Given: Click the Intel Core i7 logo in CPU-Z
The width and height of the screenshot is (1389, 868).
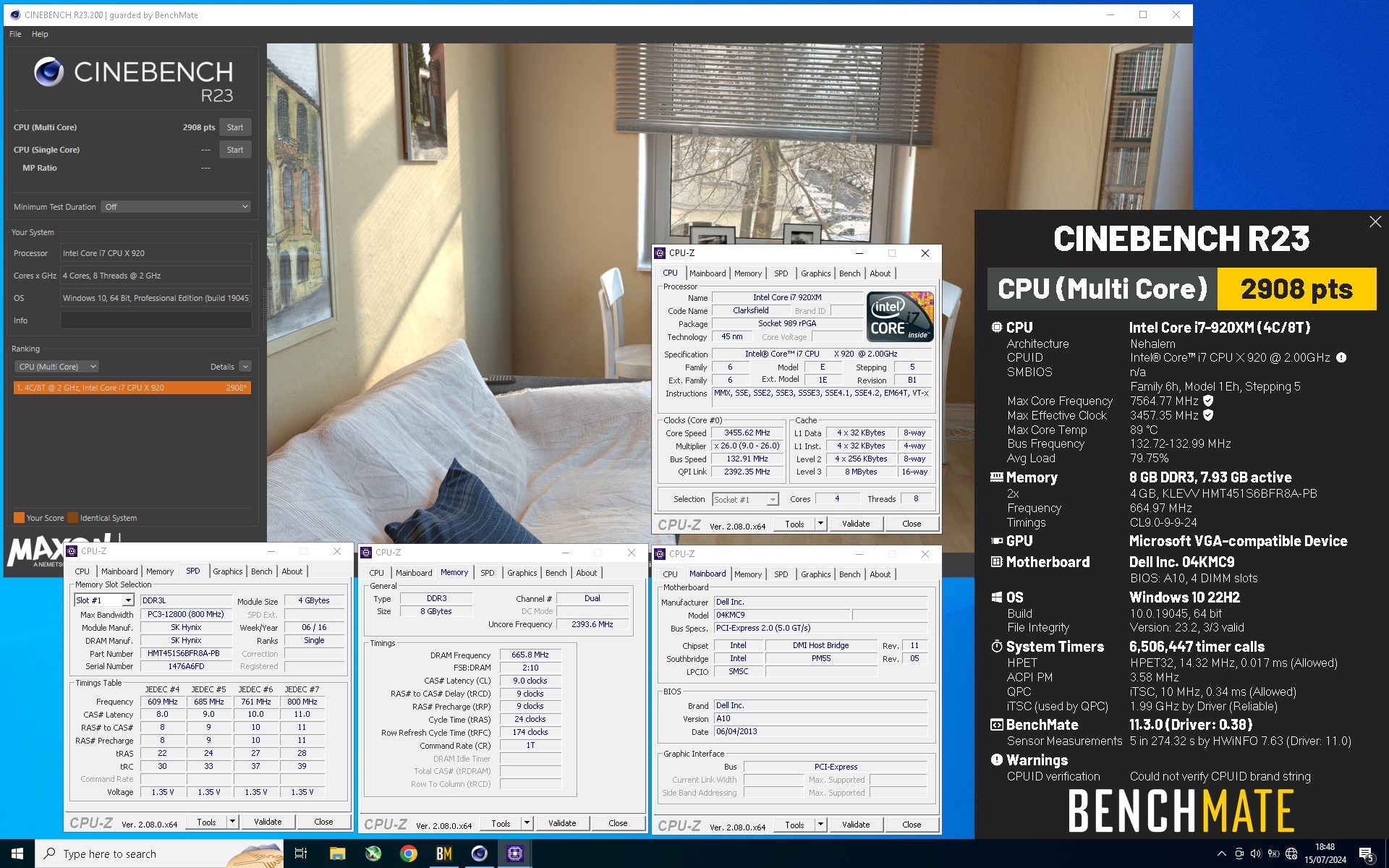Looking at the screenshot, I should (900, 317).
